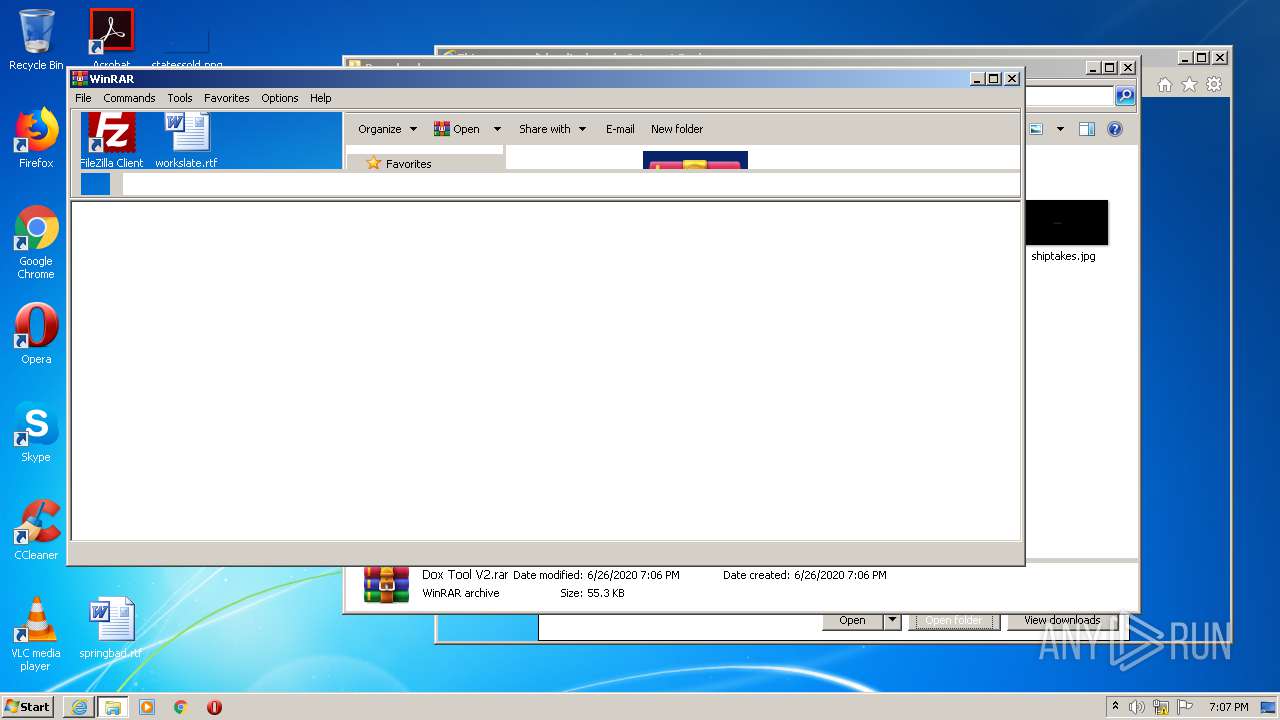
Task: Click the workslate.rtf document icon
Action: pyautogui.click(x=187, y=140)
